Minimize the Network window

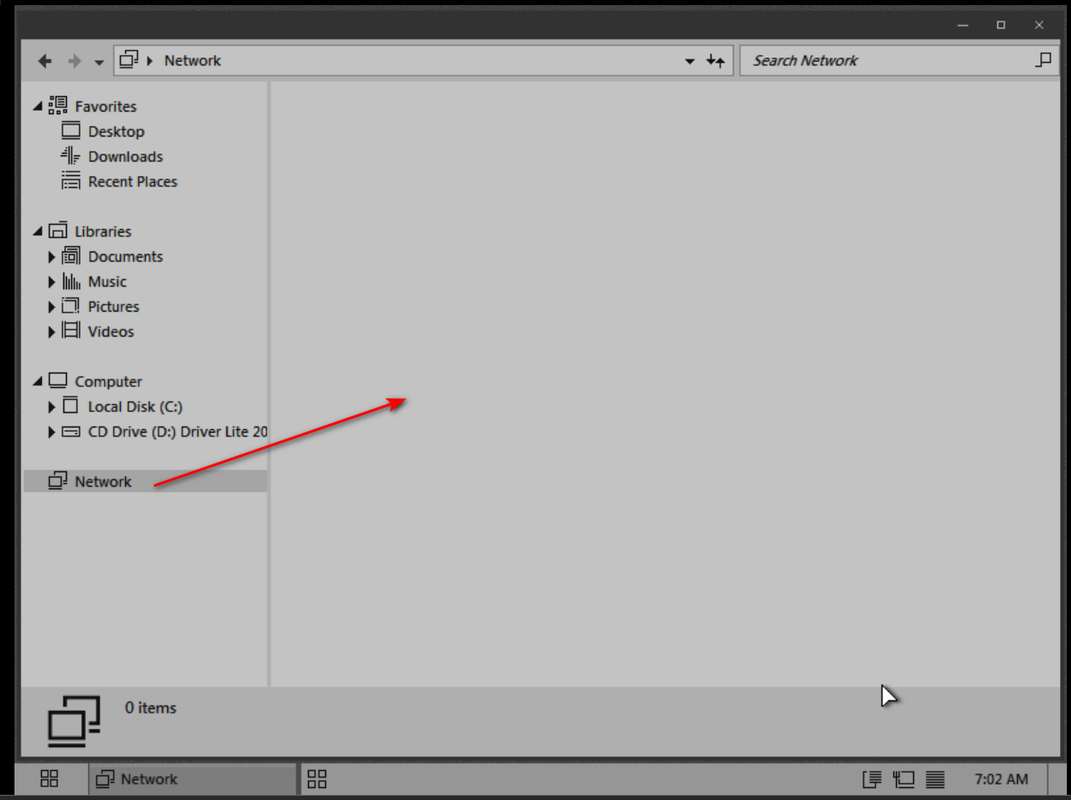point(963,25)
